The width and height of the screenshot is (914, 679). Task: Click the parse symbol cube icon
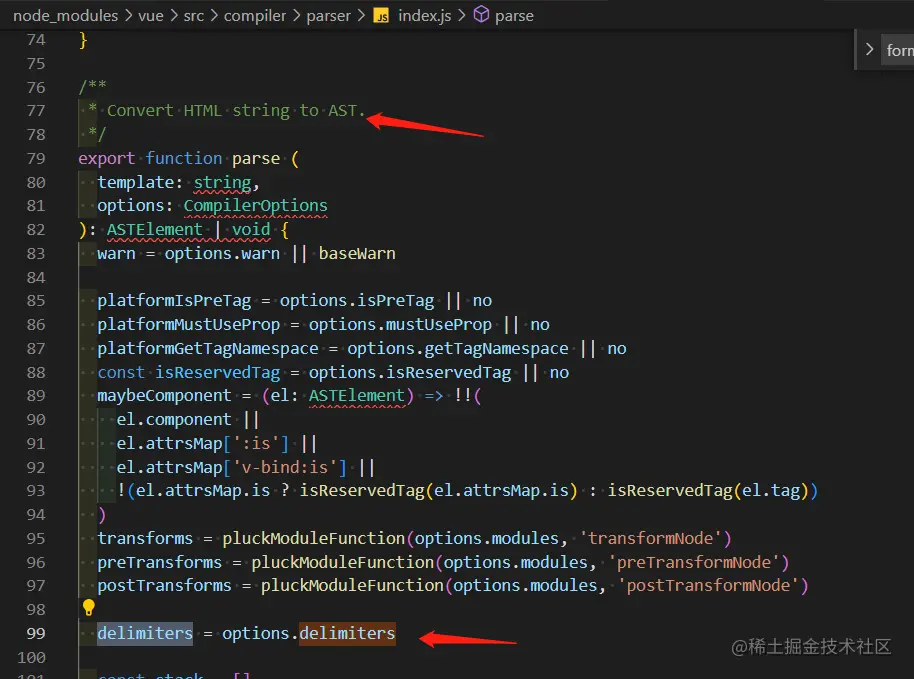tap(481, 15)
